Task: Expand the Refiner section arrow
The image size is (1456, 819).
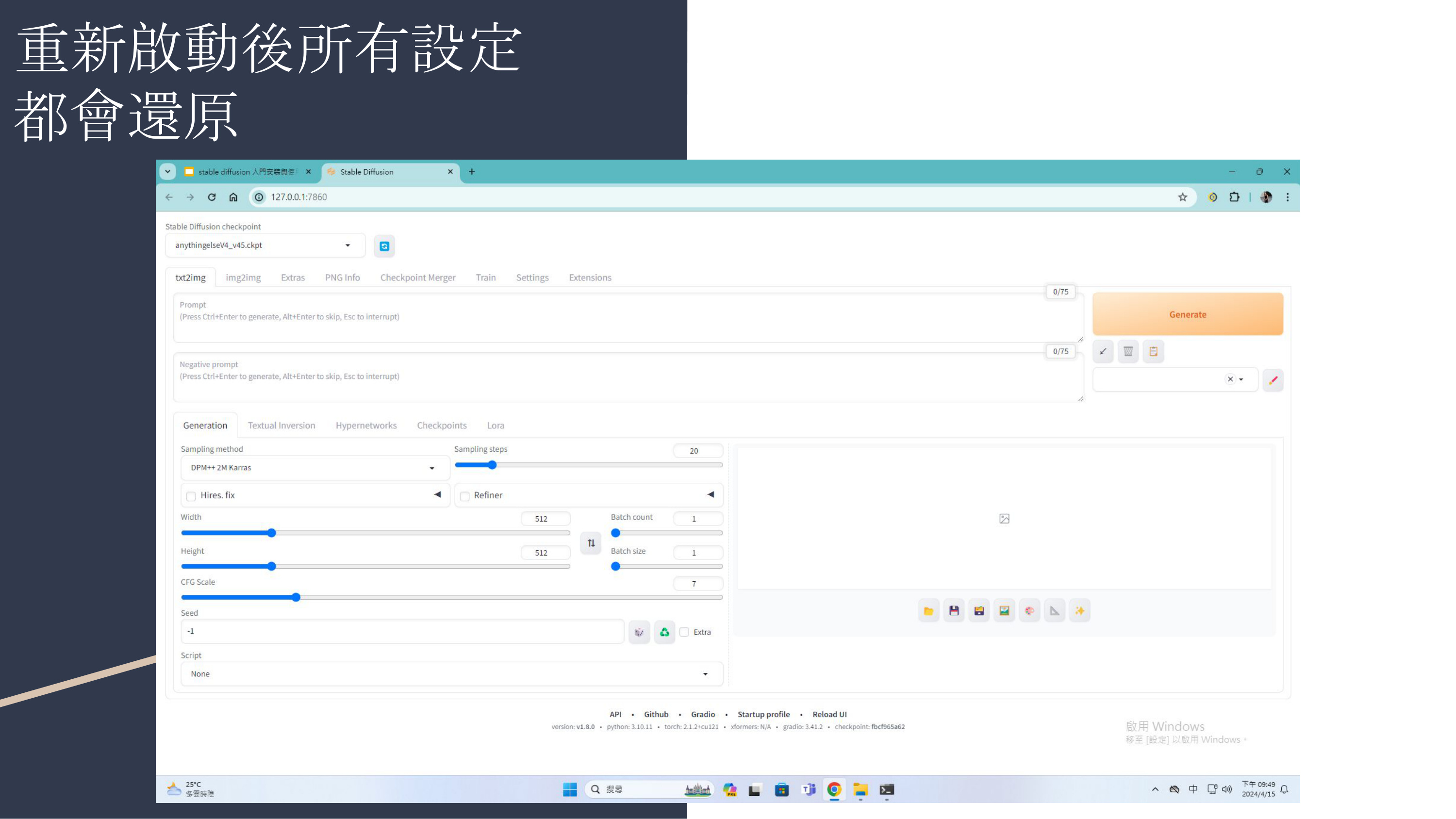Action: coord(711,494)
